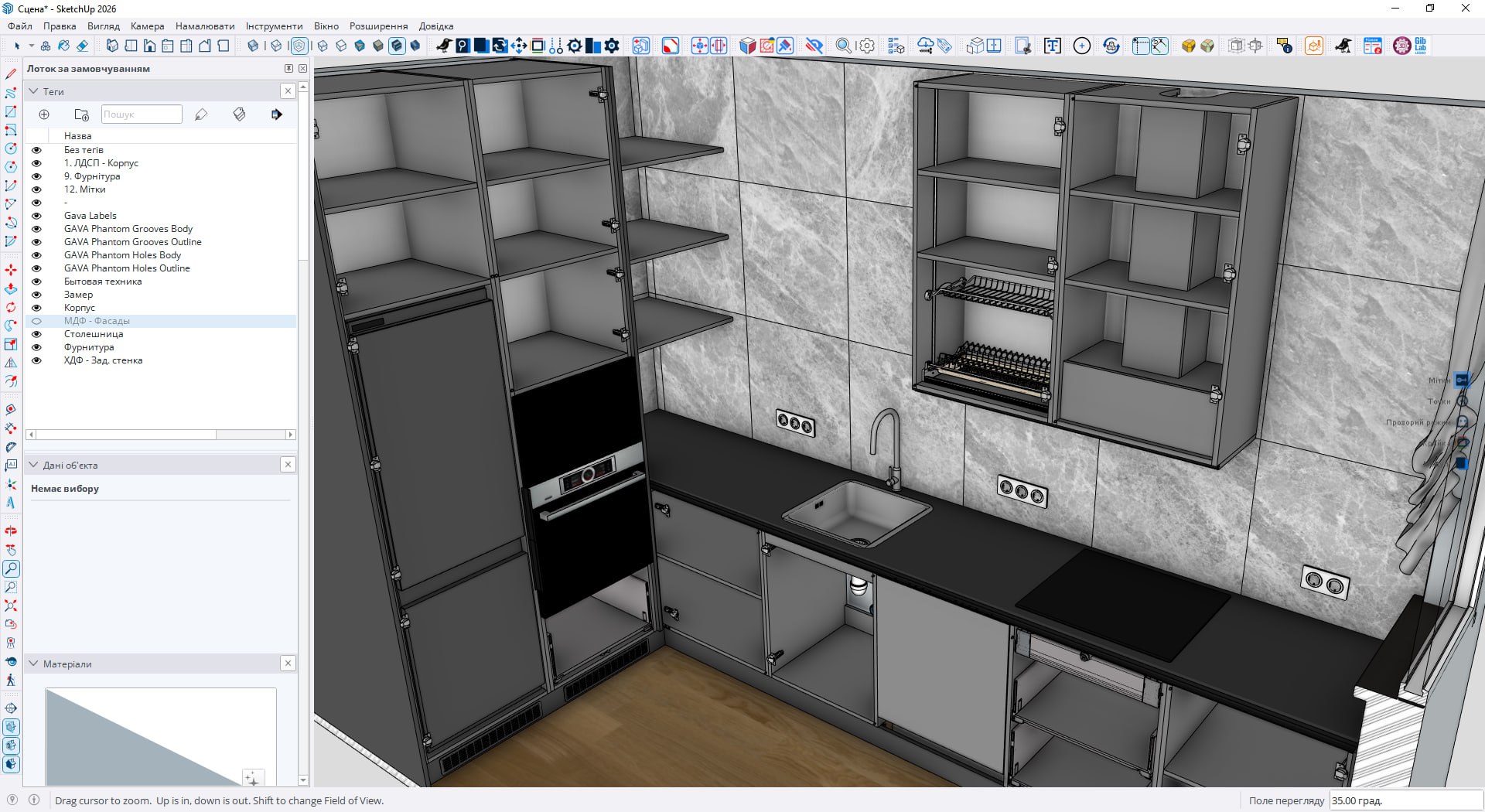The height and width of the screenshot is (812, 1485).
Task: Pick the Rotate tool
Action: [x=11, y=307]
